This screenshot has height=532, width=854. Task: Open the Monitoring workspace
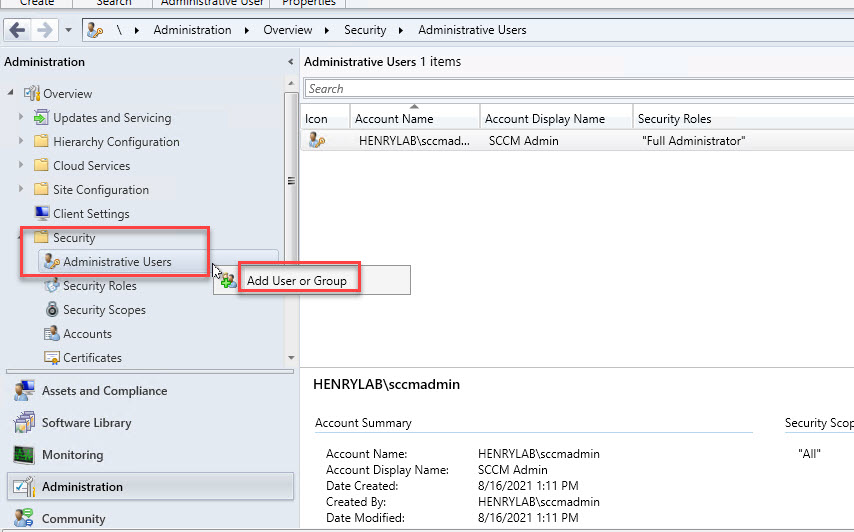[x=72, y=455]
